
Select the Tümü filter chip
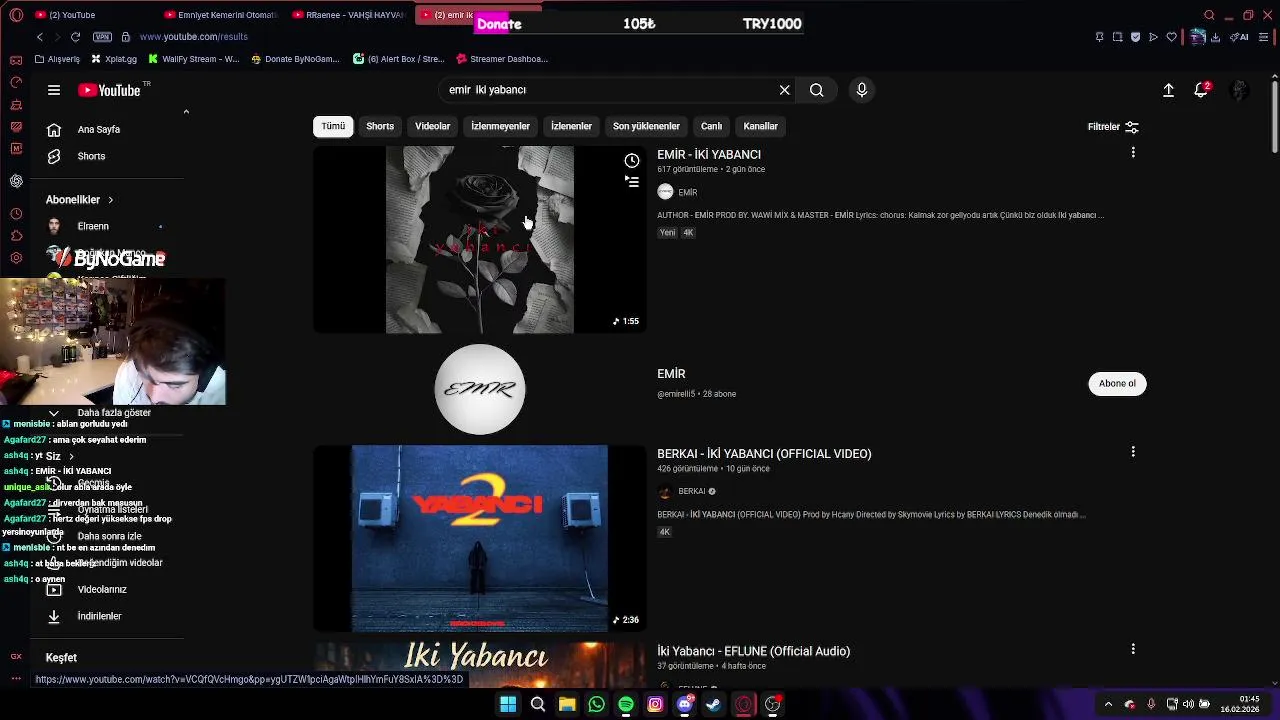click(333, 126)
